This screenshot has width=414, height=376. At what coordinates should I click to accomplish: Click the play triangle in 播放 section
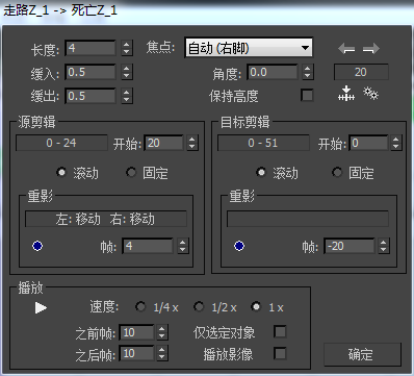pos(41,308)
